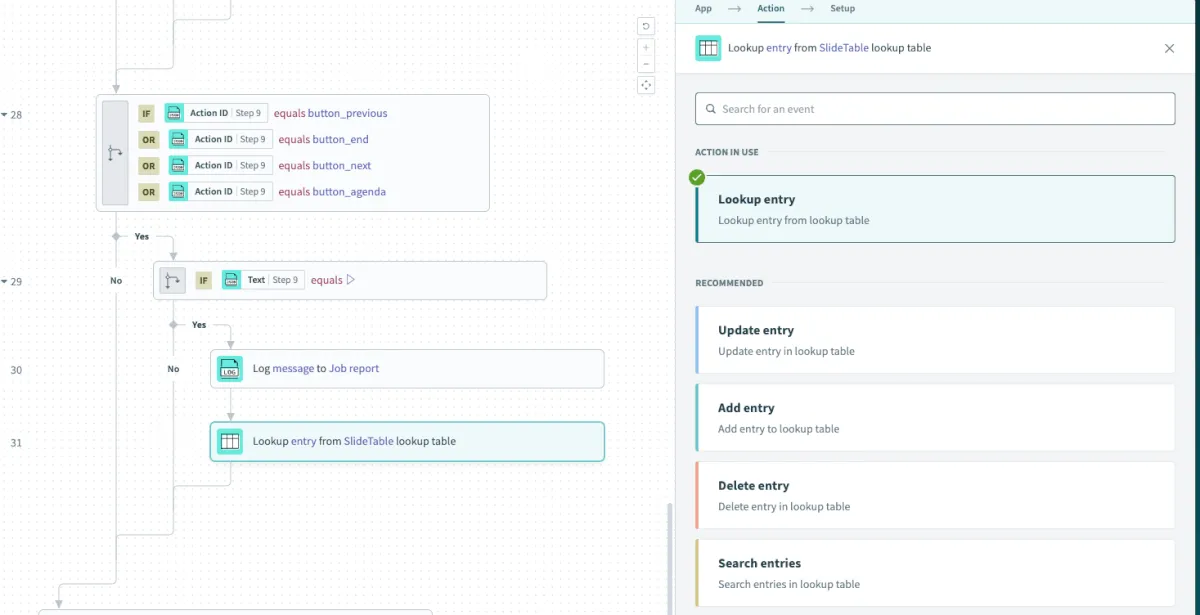Click the 'entry' link in panel header
Viewport: 1200px width, 615px height.
coord(779,48)
